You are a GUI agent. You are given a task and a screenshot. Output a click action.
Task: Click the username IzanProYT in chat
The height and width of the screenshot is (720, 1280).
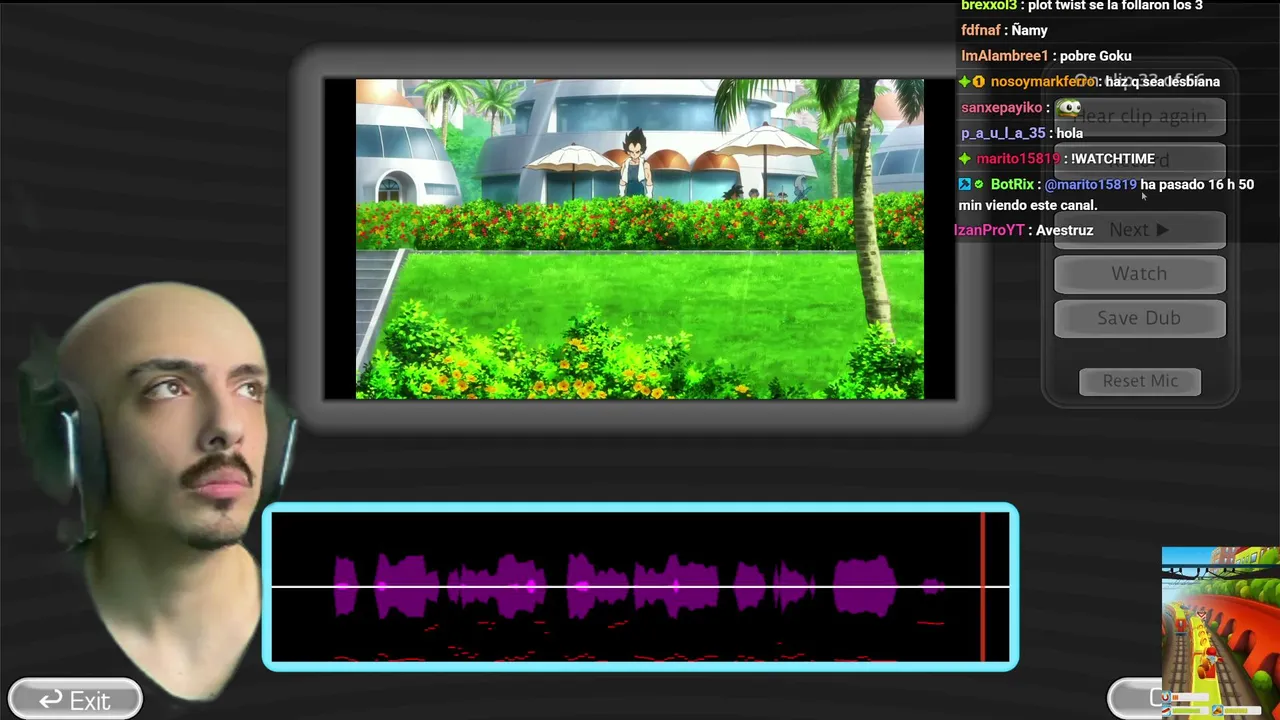(x=990, y=230)
